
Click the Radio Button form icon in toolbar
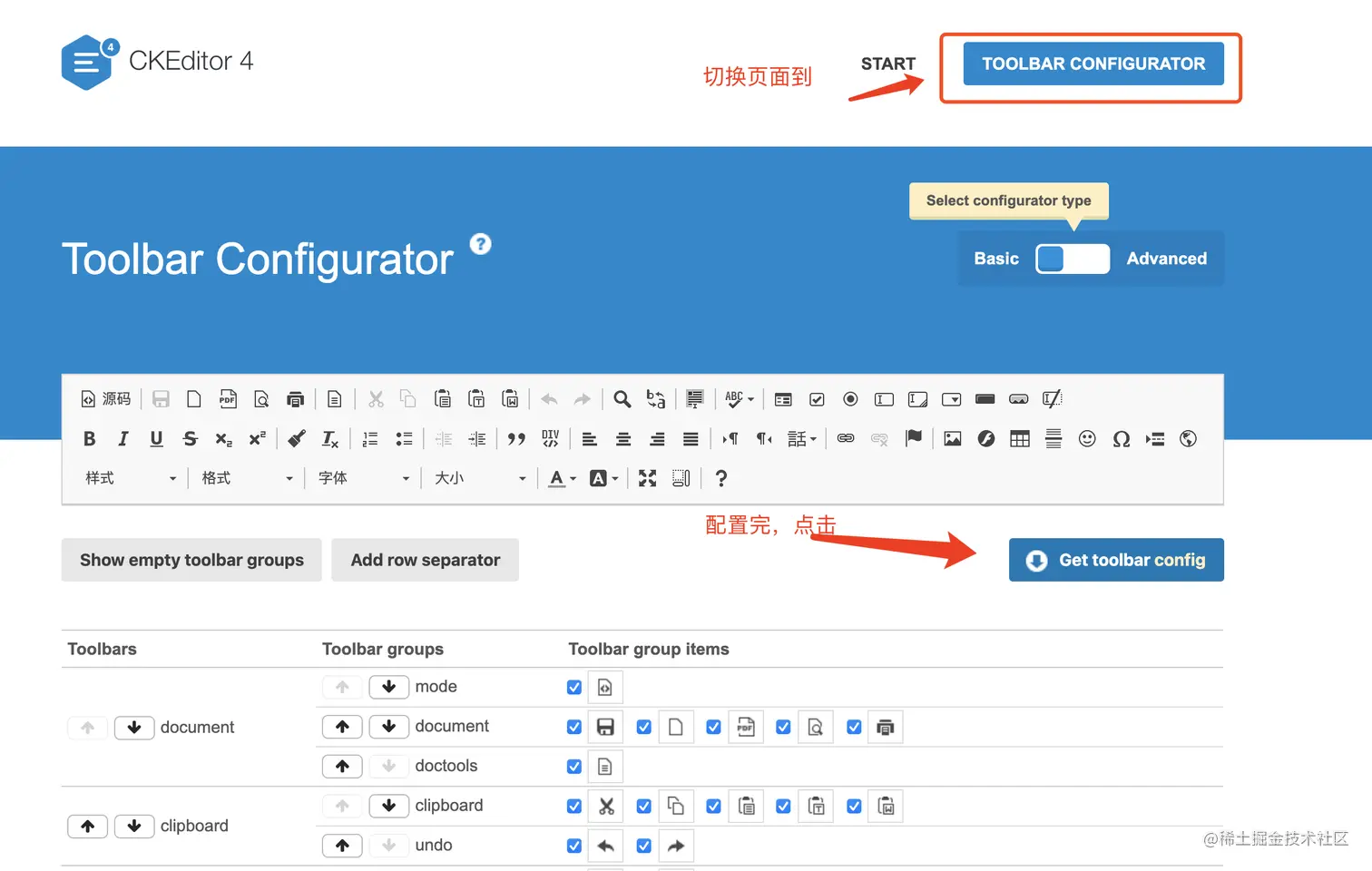(x=850, y=399)
